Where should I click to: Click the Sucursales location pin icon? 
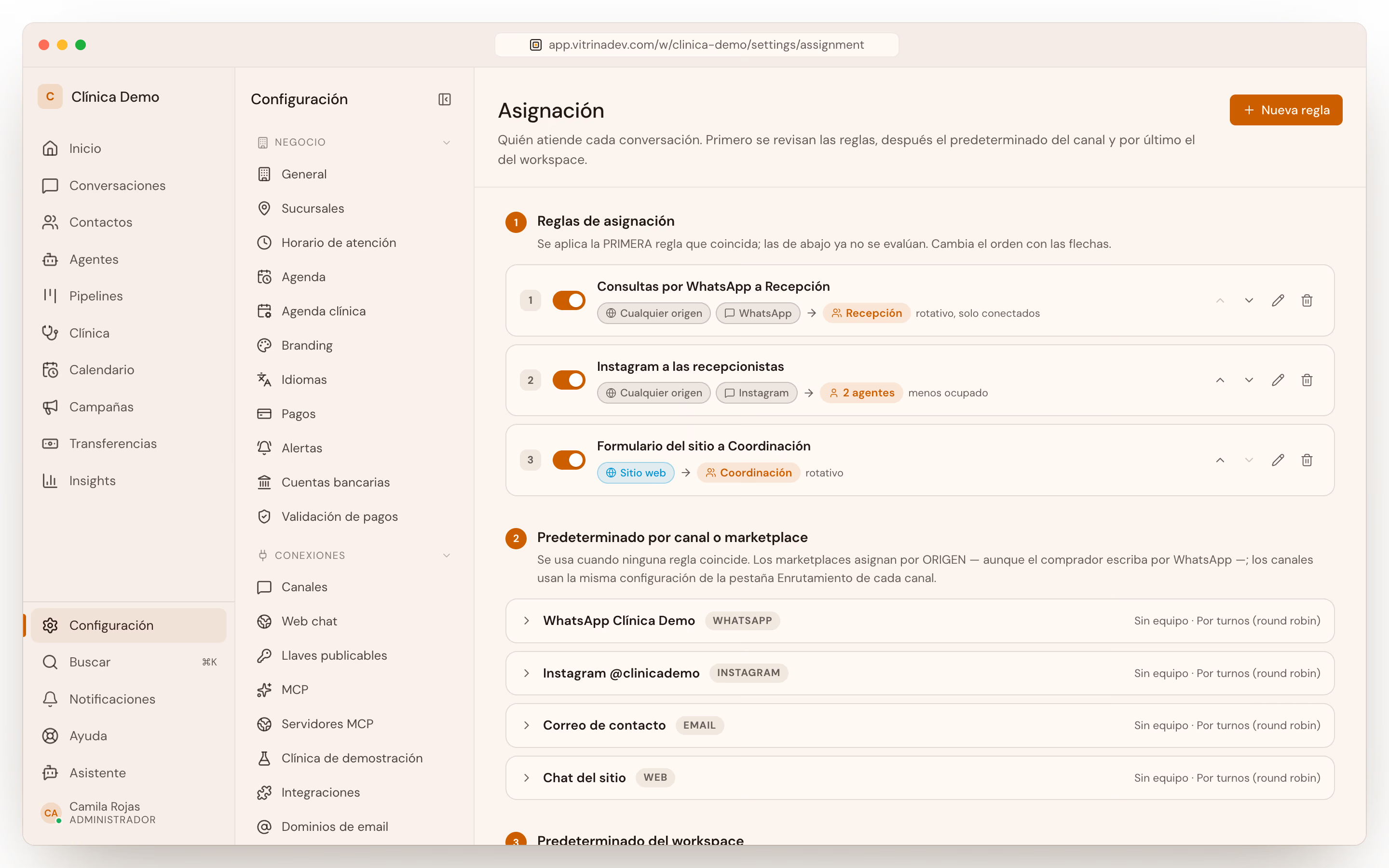point(264,208)
